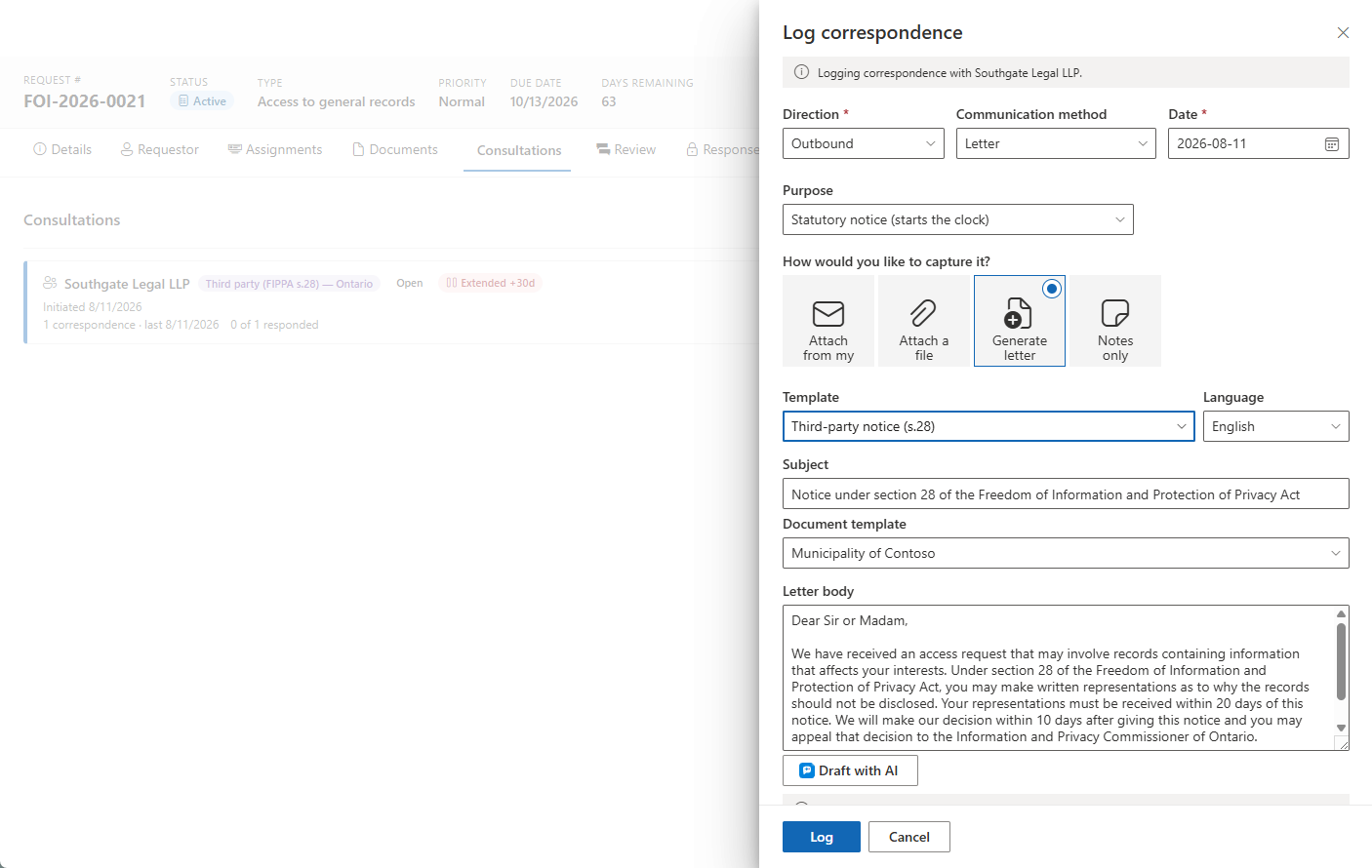This screenshot has width=1372, height=868.
Task: Open the Direction dropdown set to Outbound
Action: [x=864, y=143]
